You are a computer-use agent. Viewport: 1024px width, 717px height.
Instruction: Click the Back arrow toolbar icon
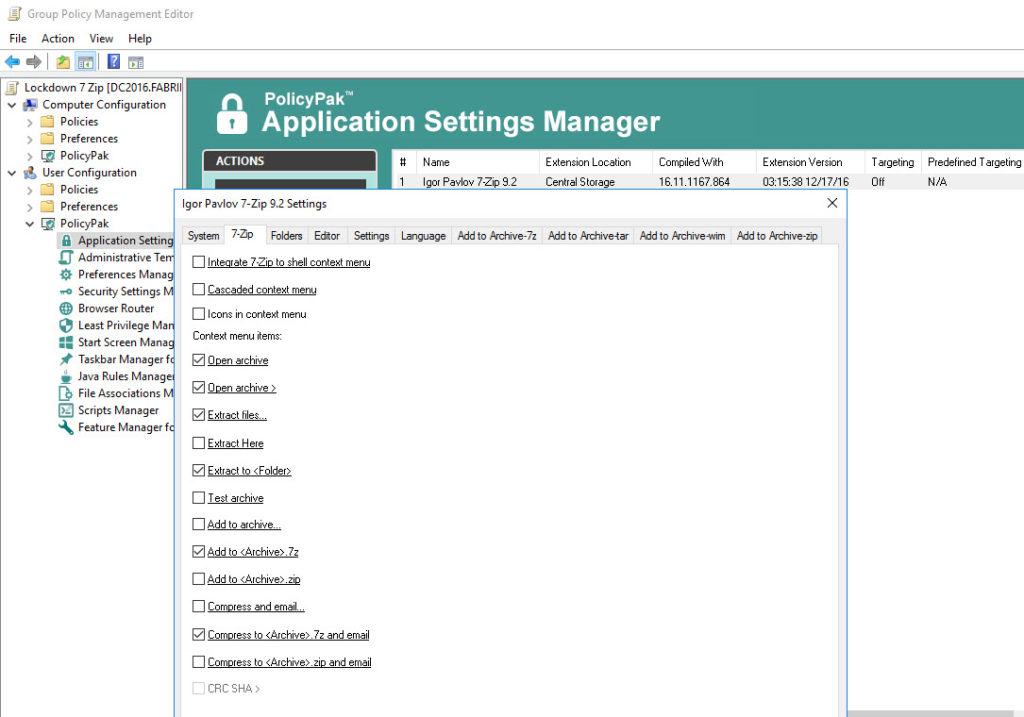click(x=12, y=62)
